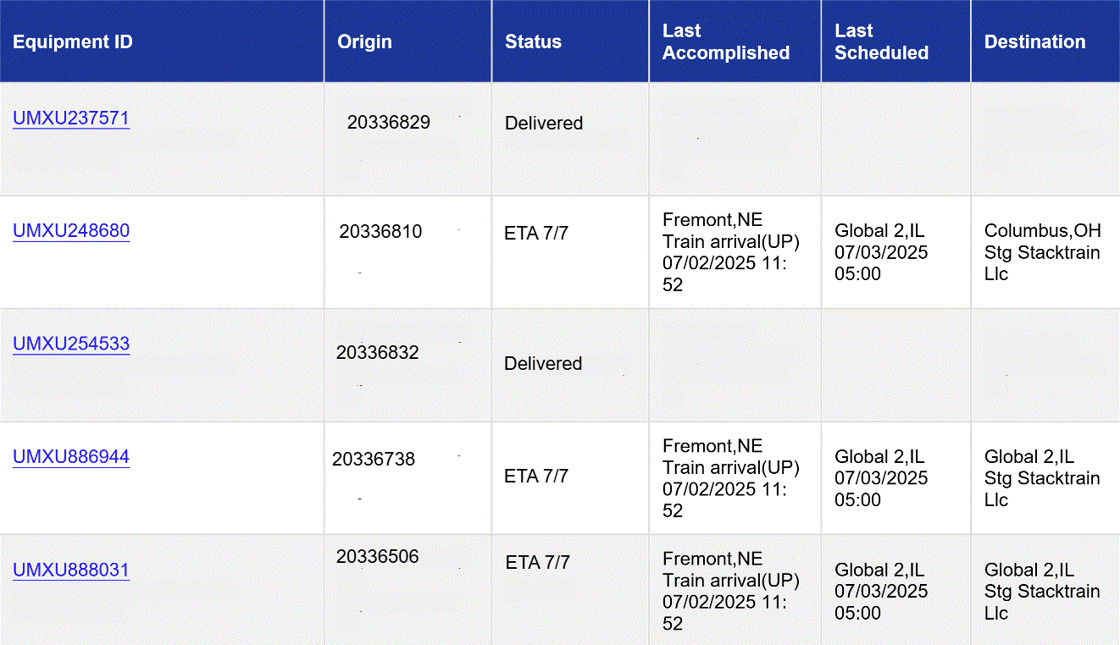The image size is (1120, 645).
Task: Select origin number 20336810
Action: [381, 231]
